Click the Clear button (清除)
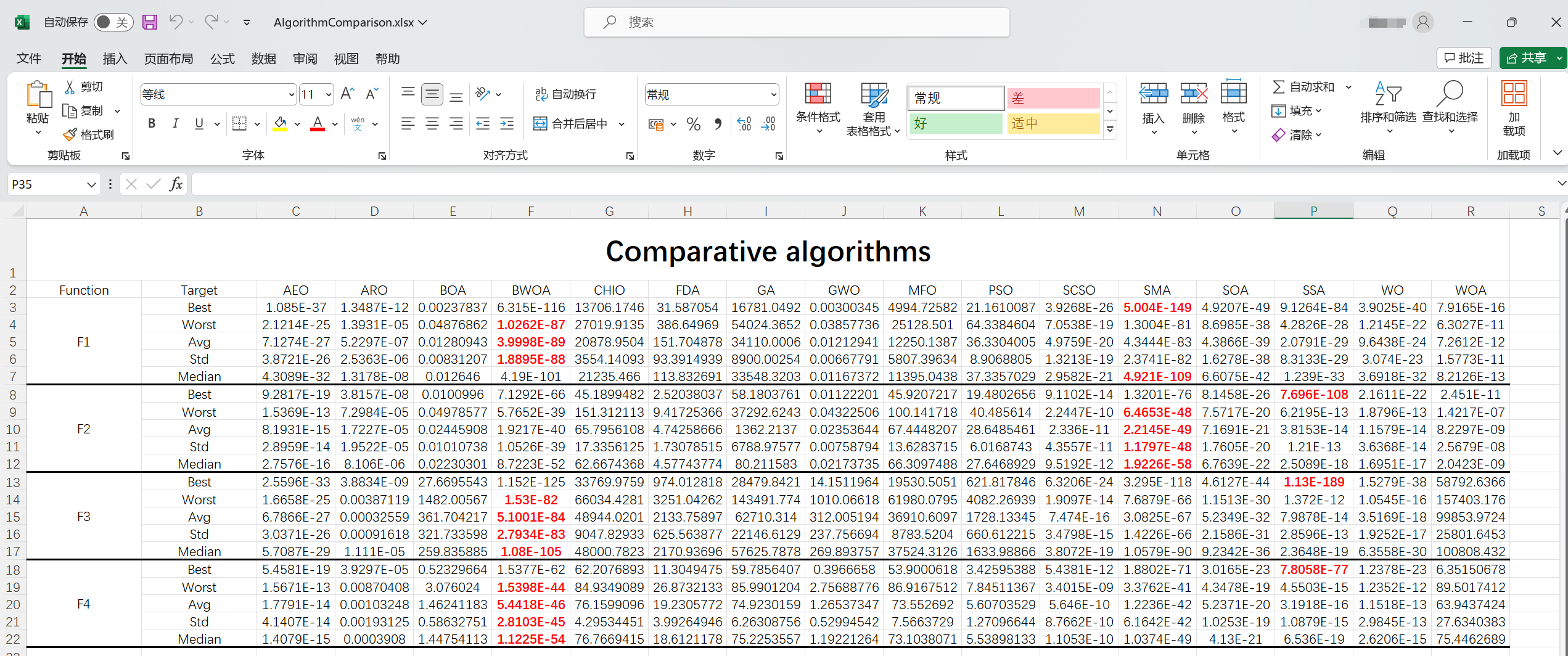Image resolution: width=1568 pixels, height=656 pixels. (1296, 134)
